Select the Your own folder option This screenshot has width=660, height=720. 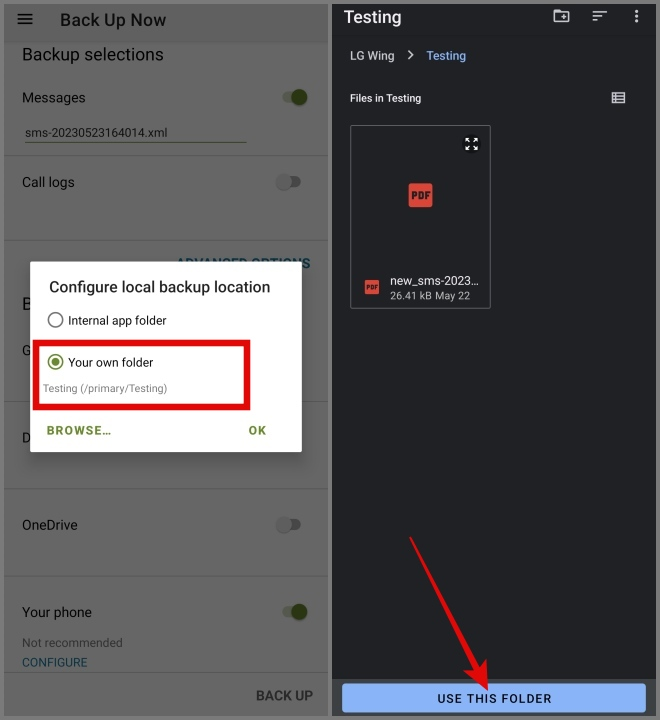click(x=56, y=362)
